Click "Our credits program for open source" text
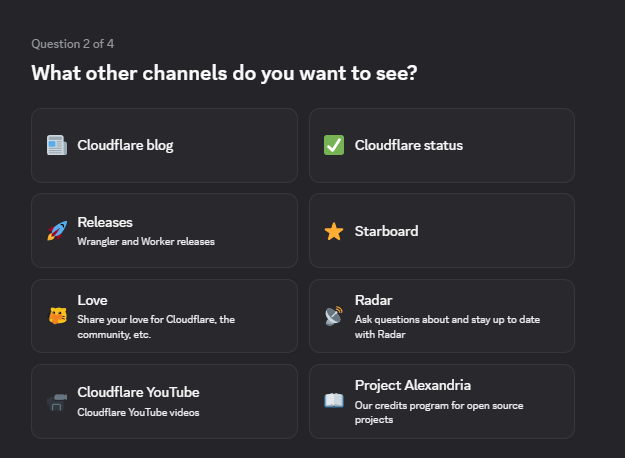 (439, 413)
